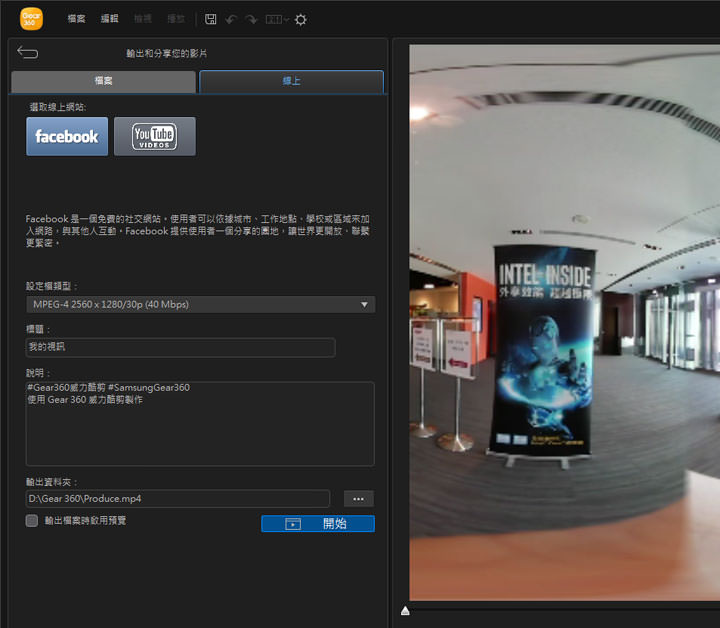Click the undo arrow icon
The height and width of the screenshot is (628, 720).
click(231, 19)
